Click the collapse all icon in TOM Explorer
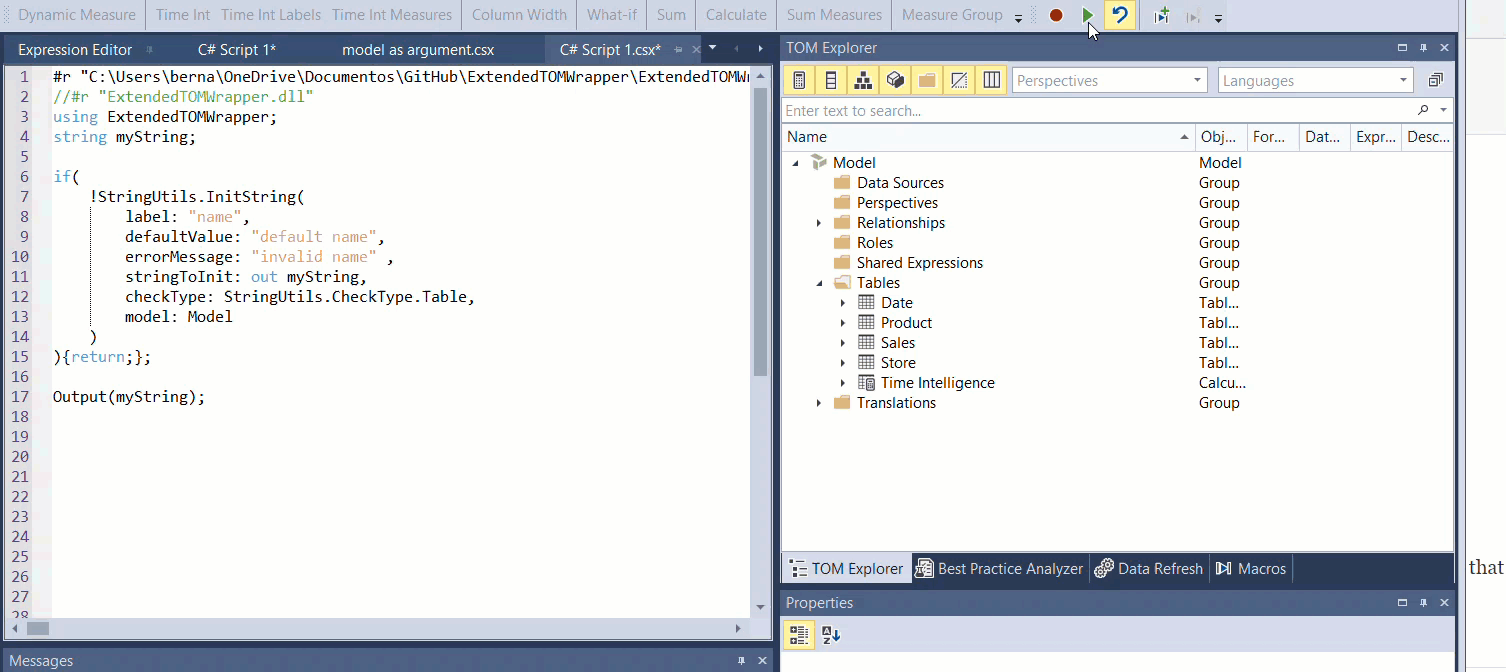 point(1435,81)
